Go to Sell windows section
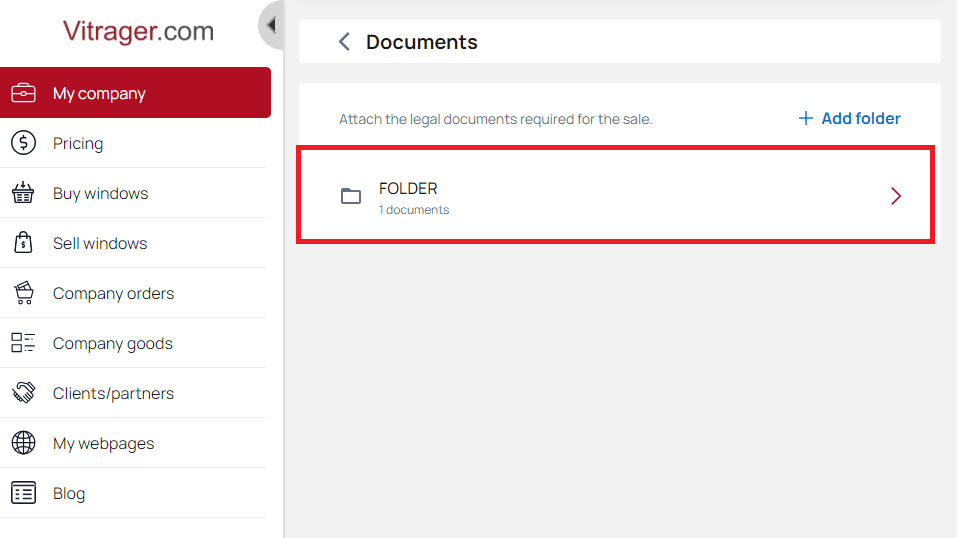This screenshot has height=538, width=959. coord(133,243)
